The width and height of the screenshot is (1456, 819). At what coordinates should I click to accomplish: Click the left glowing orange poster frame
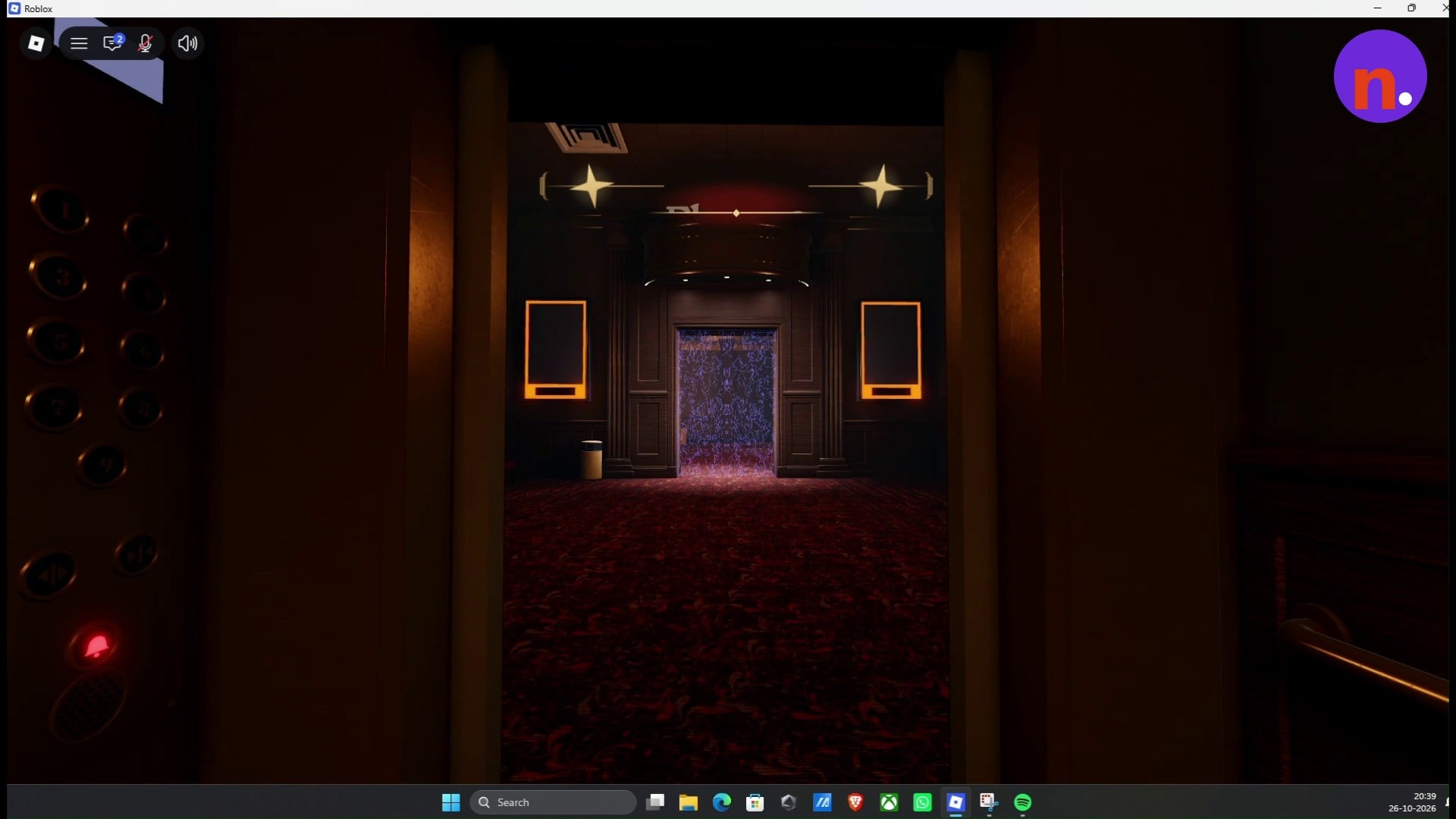[x=556, y=350]
